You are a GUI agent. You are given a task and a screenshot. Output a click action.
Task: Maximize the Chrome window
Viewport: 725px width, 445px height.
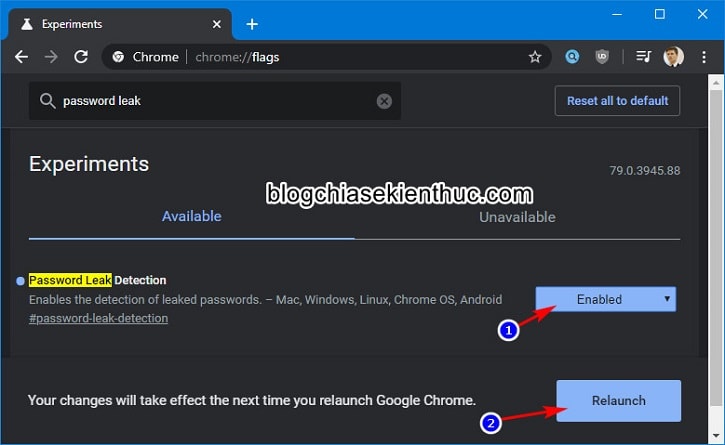pyautogui.click(x=660, y=14)
